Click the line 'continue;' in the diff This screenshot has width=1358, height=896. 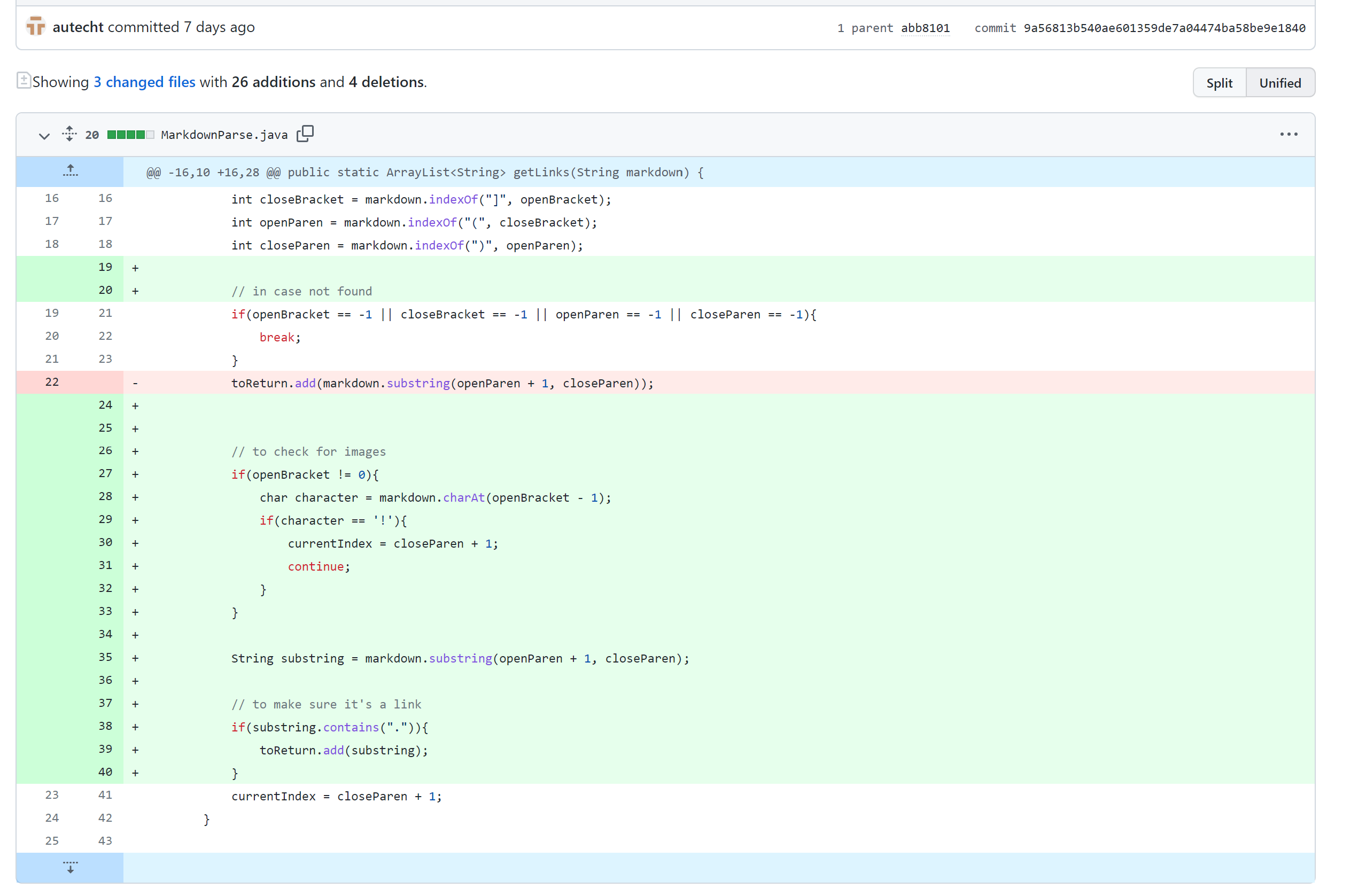point(319,566)
